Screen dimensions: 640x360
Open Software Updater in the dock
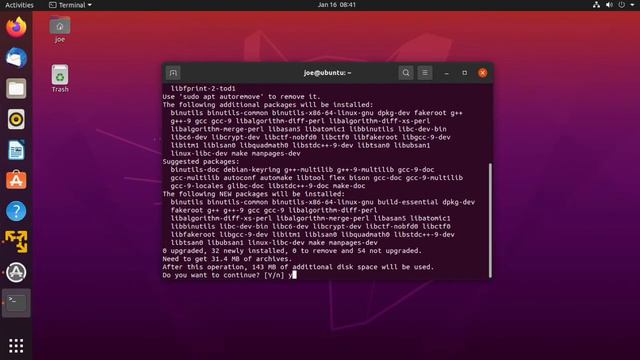pyautogui.click(x=16, y=272)
